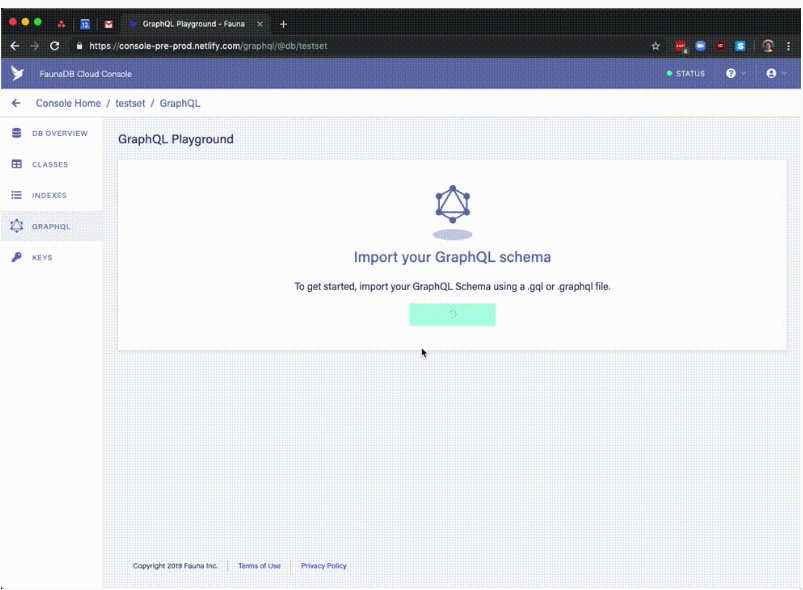Open Classes in sidebar

52,164
